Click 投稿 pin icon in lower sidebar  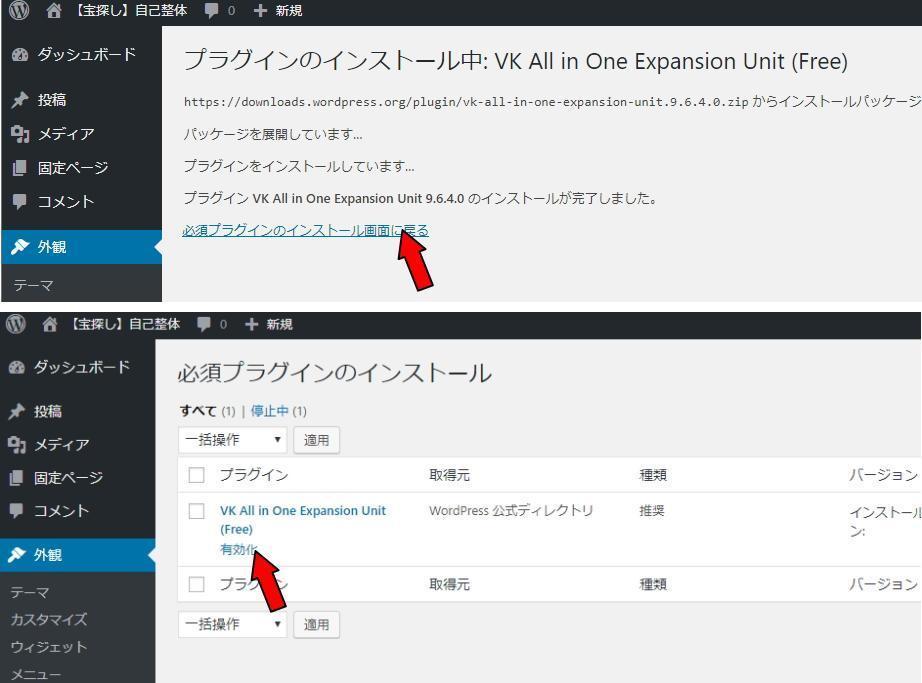(x=17, y=411)
